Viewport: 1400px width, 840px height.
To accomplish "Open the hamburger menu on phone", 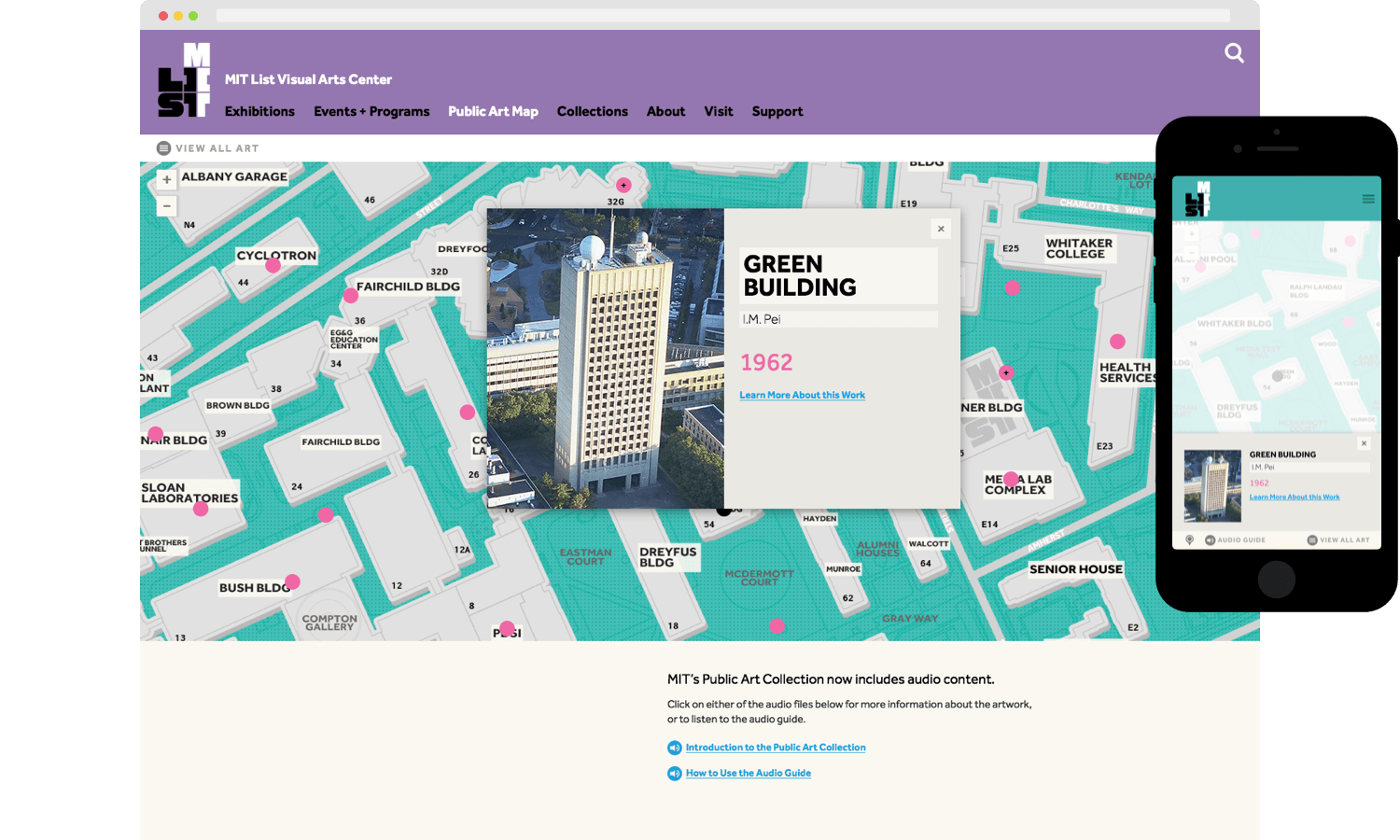I will tap(1368, 199).
